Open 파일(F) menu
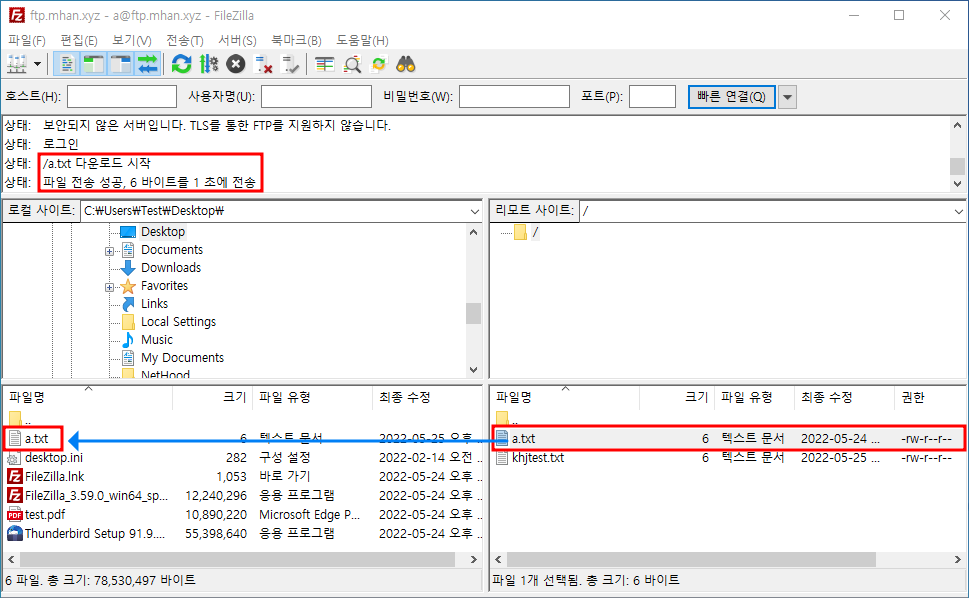 (x=27, y=40)
